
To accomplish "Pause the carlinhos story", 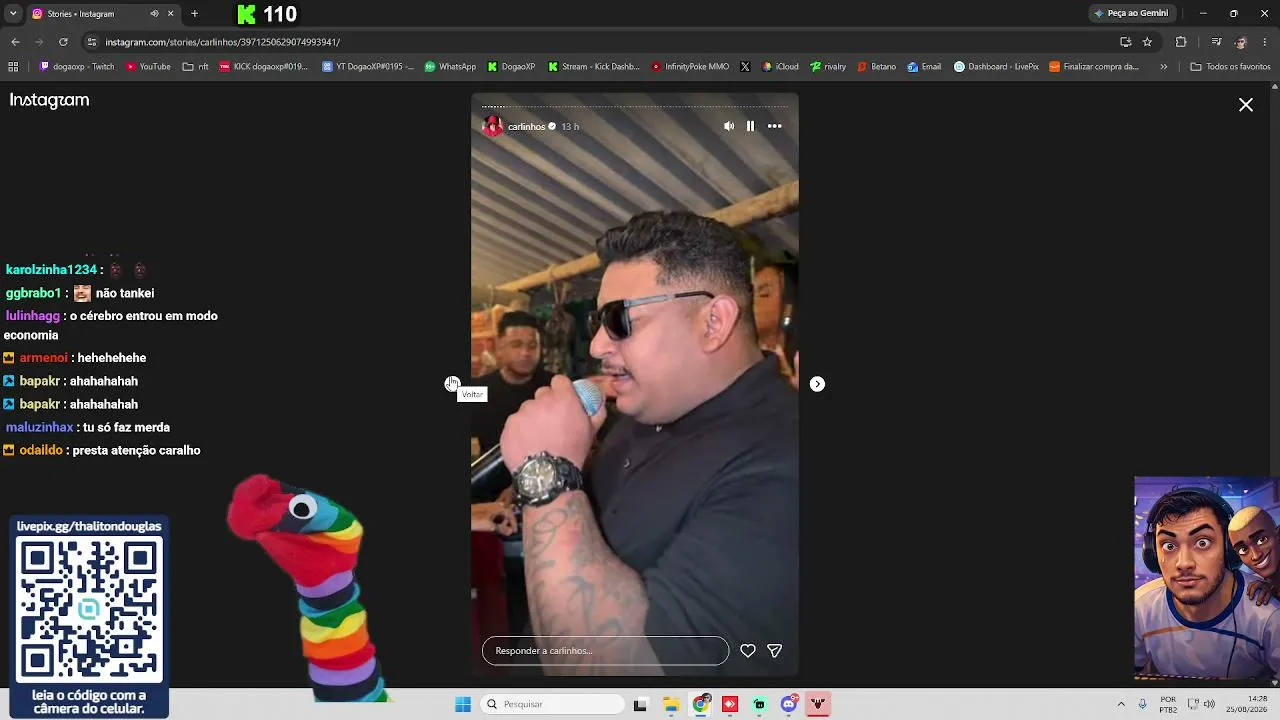I will [750, 126].
